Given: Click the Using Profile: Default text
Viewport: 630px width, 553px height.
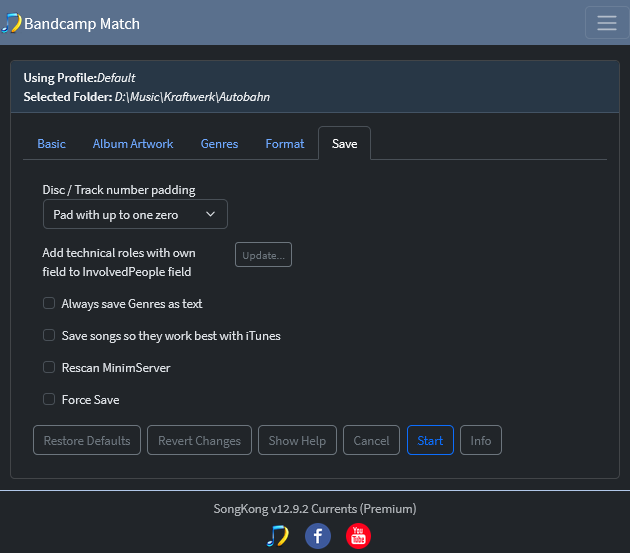Looking at the screenshot, I should [x=79, y=78].
